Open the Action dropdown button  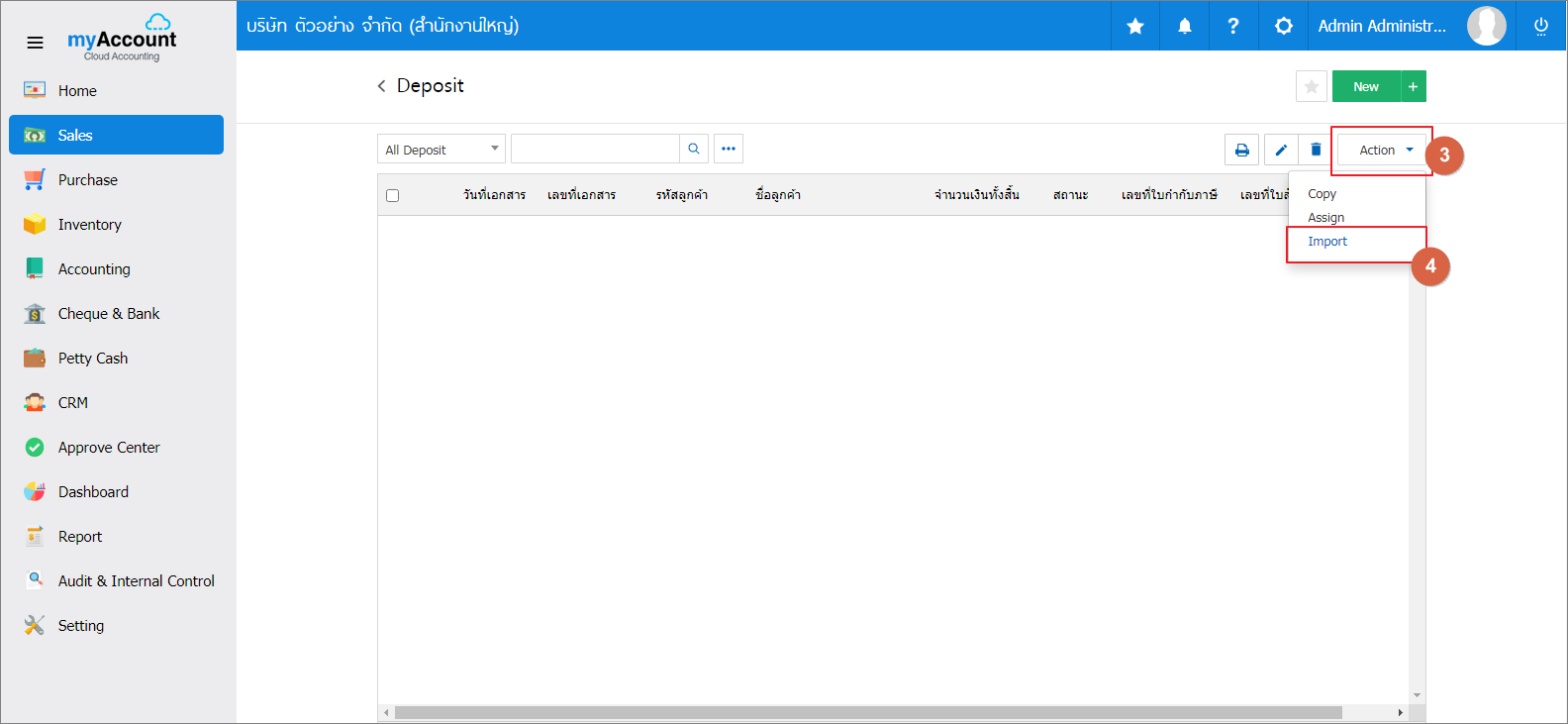(x=1382, y=150)
